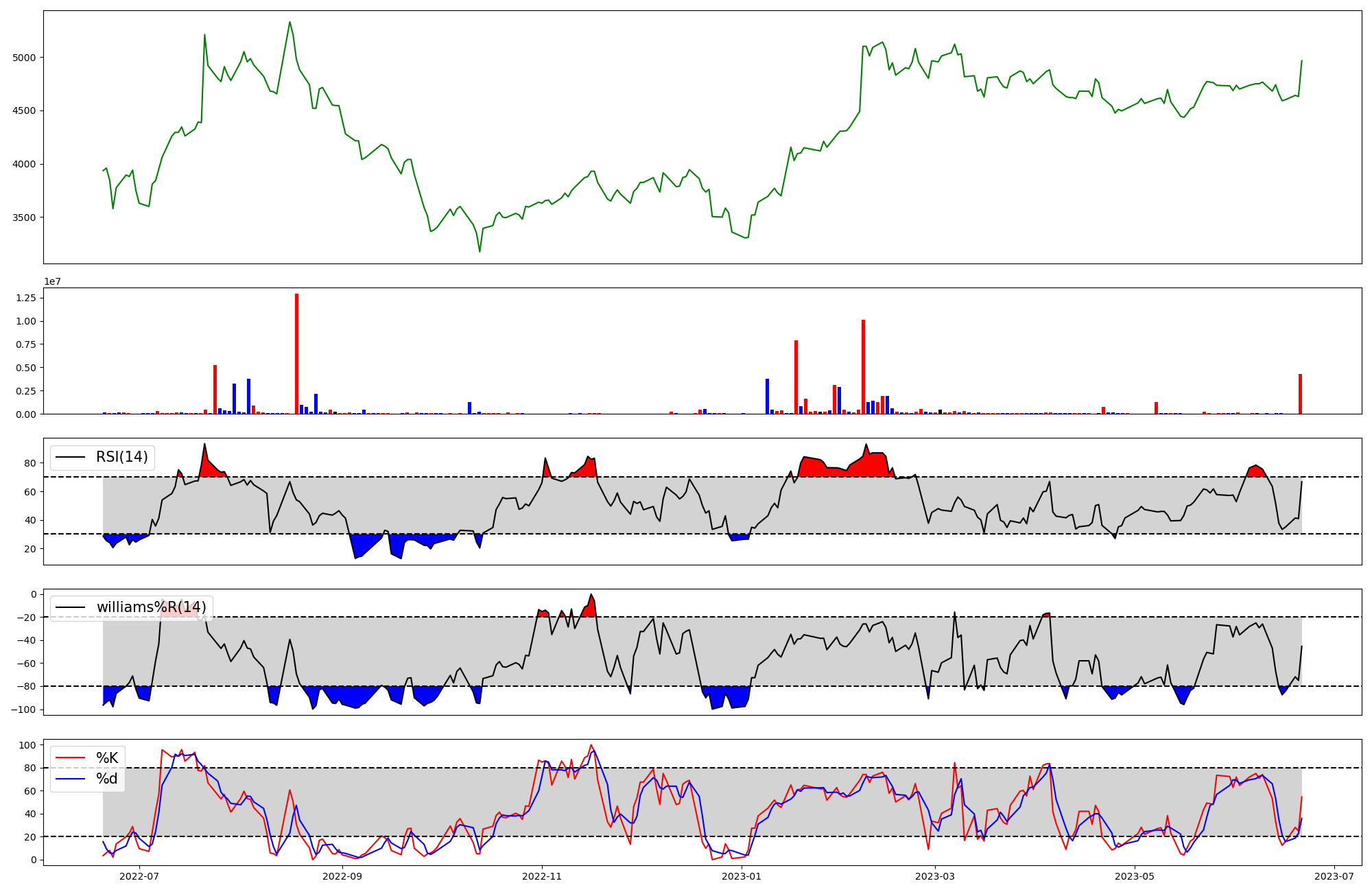Click the red %K line sample in legend
Viewport: 1372px width, 892px height.
70,758
